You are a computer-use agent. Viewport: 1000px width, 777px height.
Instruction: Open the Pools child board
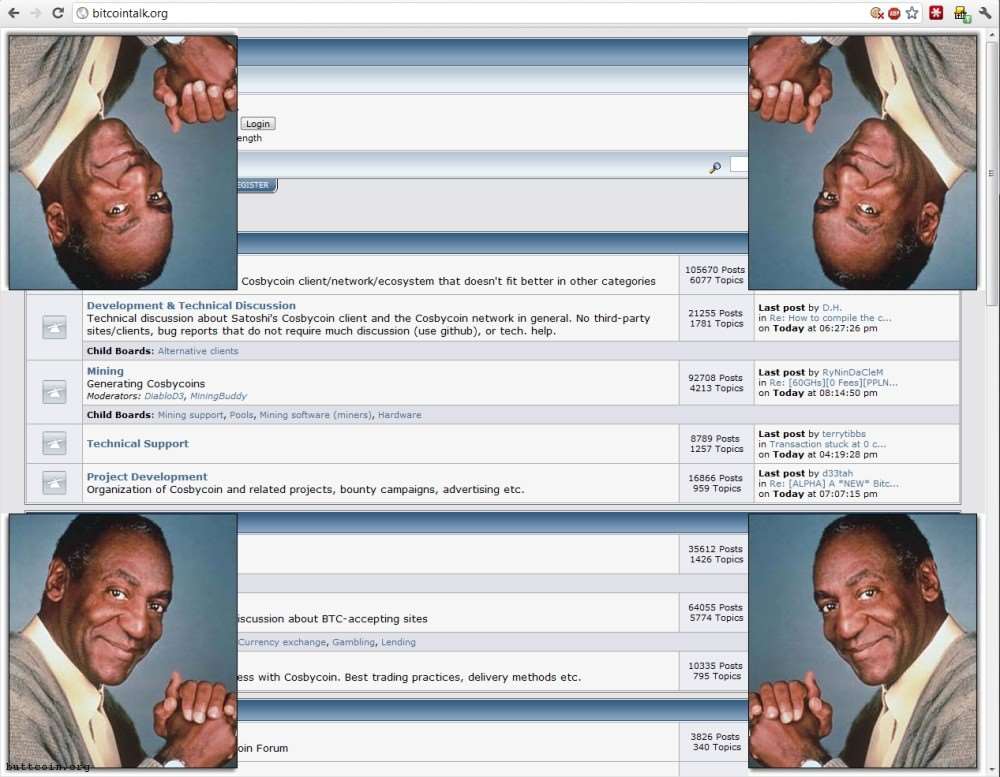241,415
